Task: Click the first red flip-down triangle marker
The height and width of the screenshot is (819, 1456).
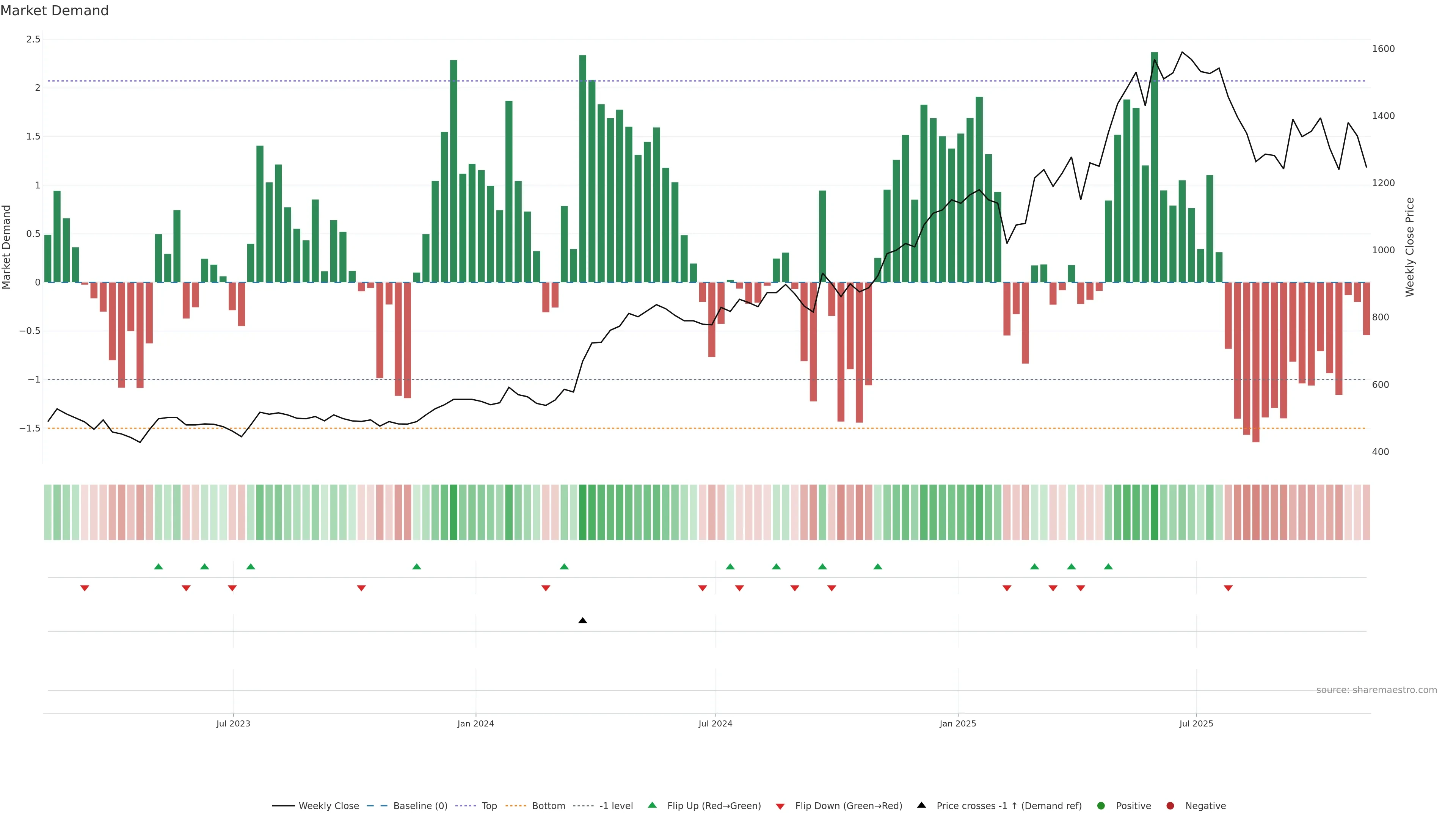Action: [x=85, y=588]
